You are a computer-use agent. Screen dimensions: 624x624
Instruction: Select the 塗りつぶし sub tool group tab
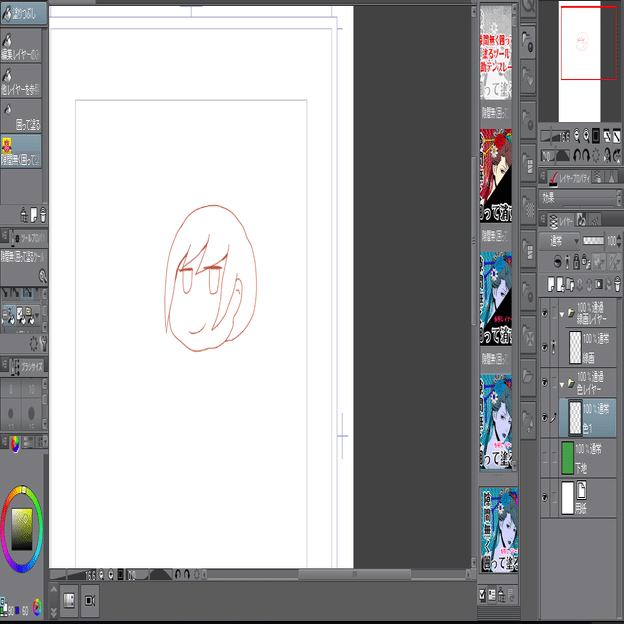point(23,14)
